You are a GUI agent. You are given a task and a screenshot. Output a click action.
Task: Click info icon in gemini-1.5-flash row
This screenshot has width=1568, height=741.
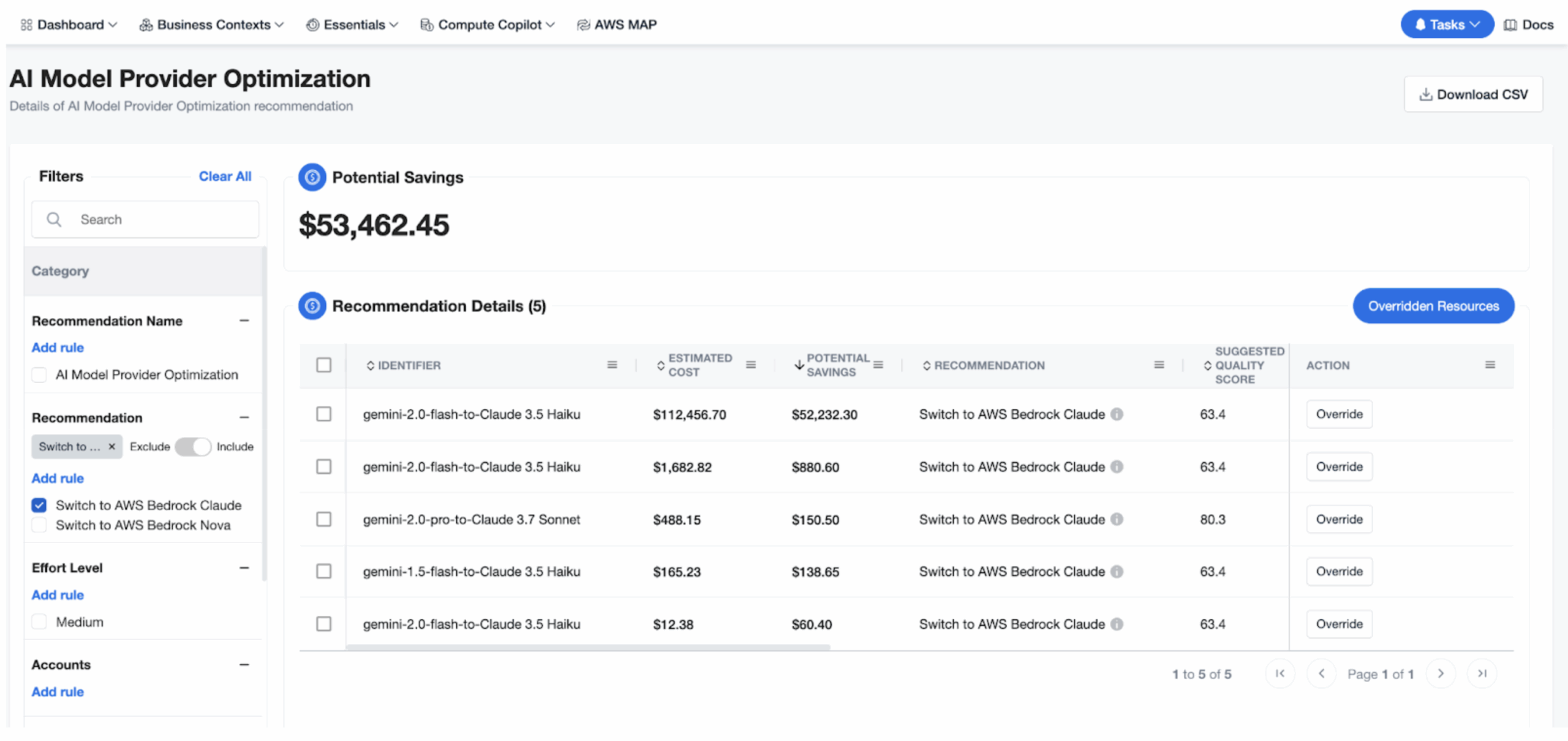(x=1117, y=571)
